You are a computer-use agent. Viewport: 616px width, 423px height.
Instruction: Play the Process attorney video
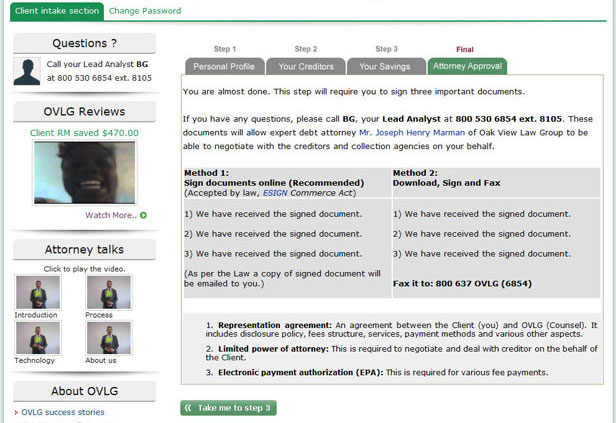(109, 292)
